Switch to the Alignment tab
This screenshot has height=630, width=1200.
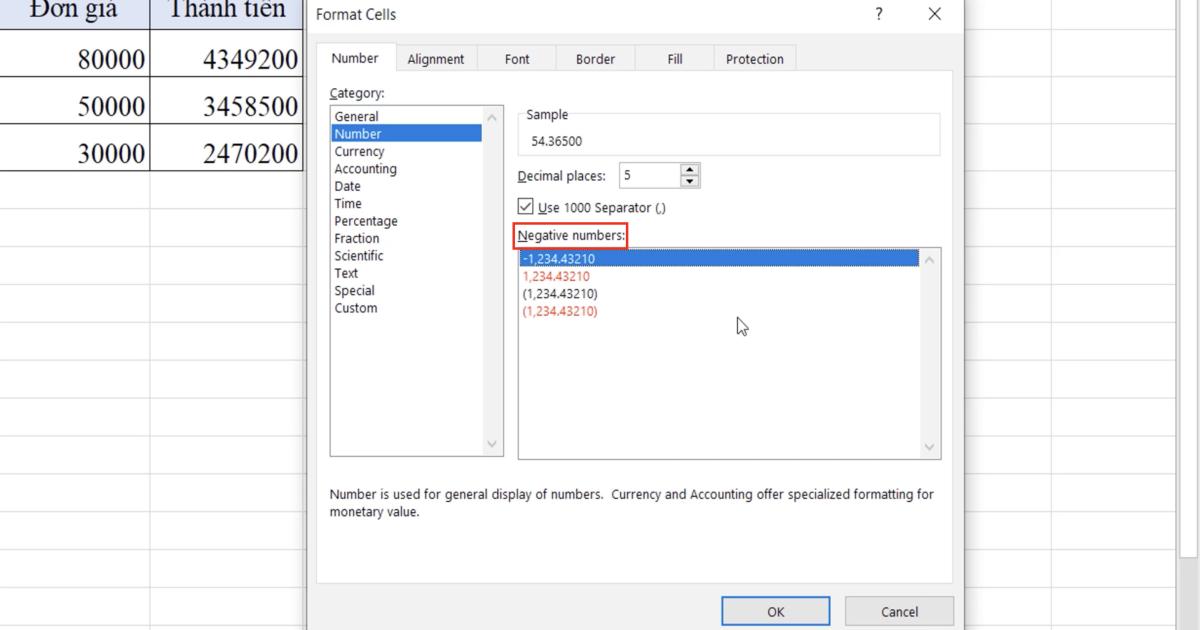pos(436,58)
